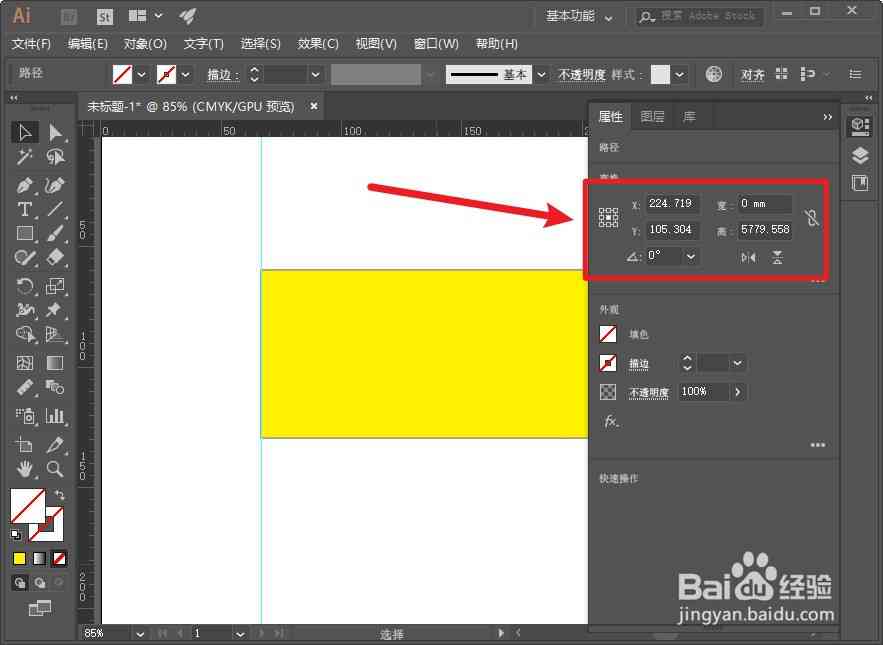Click 对齐 align link in control bar

pos(752,74)
